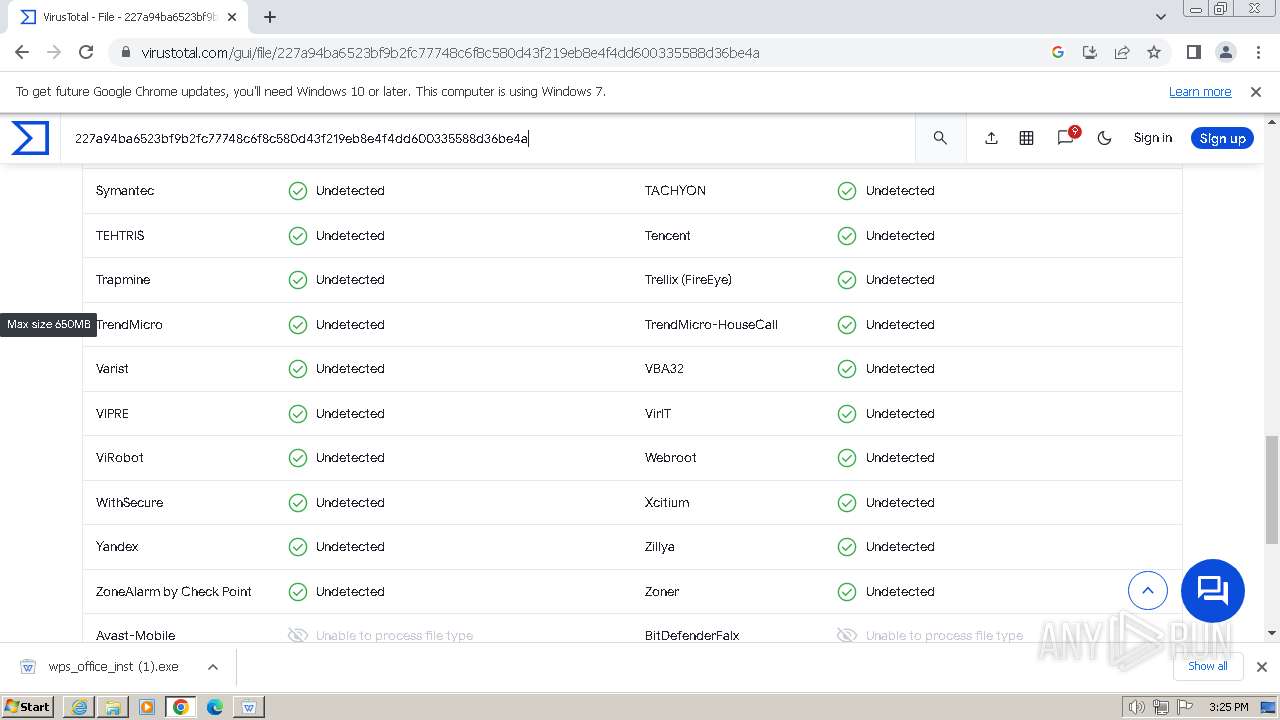Click Sign in link
This screenshot has height=720, width=1280.
coord(1152,138)
